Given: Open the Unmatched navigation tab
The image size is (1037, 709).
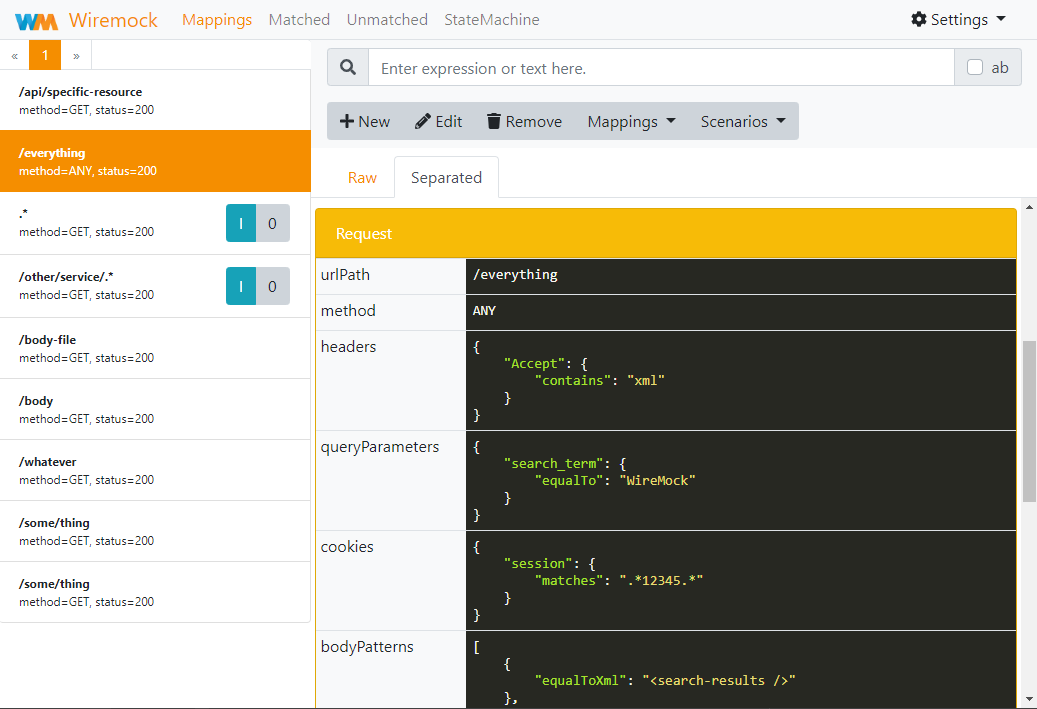Looking at the screenshot, I should point(387,20).
